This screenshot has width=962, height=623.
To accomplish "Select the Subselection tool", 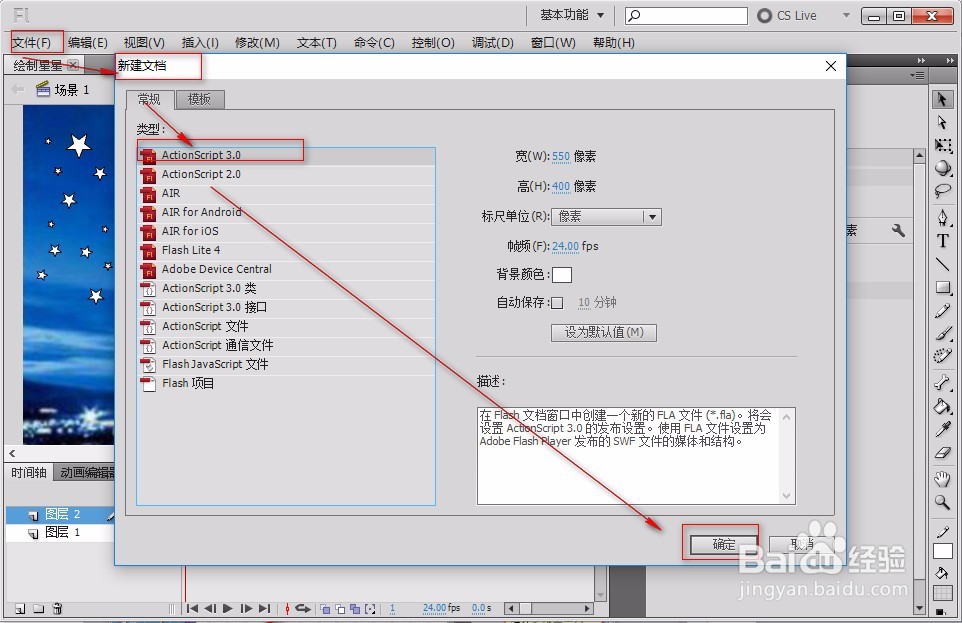I will pyautogui.click(x=942, y=122).
